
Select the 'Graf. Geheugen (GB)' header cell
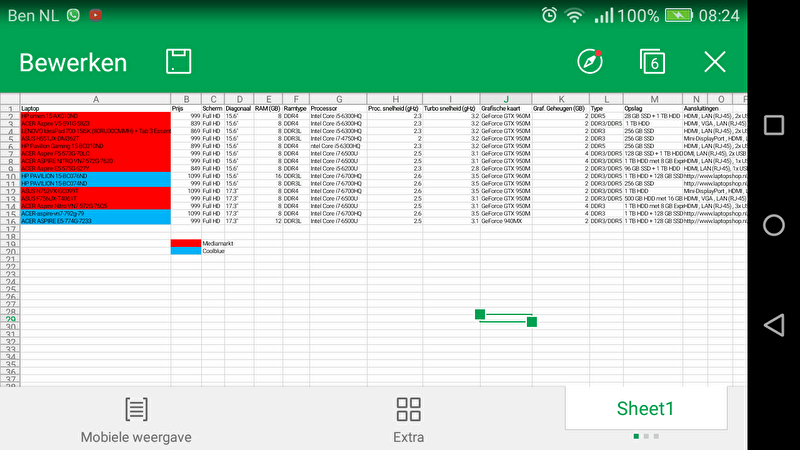pos(561,108)
